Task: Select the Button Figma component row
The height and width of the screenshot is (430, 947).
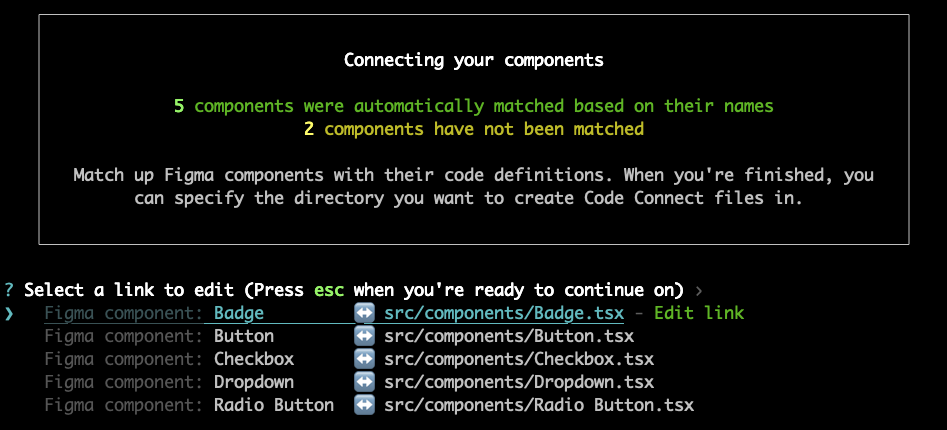Action: point(339,336)
